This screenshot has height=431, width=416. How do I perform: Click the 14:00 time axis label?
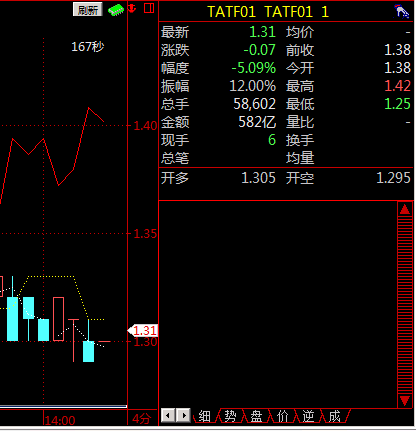(x=60, y=421)
